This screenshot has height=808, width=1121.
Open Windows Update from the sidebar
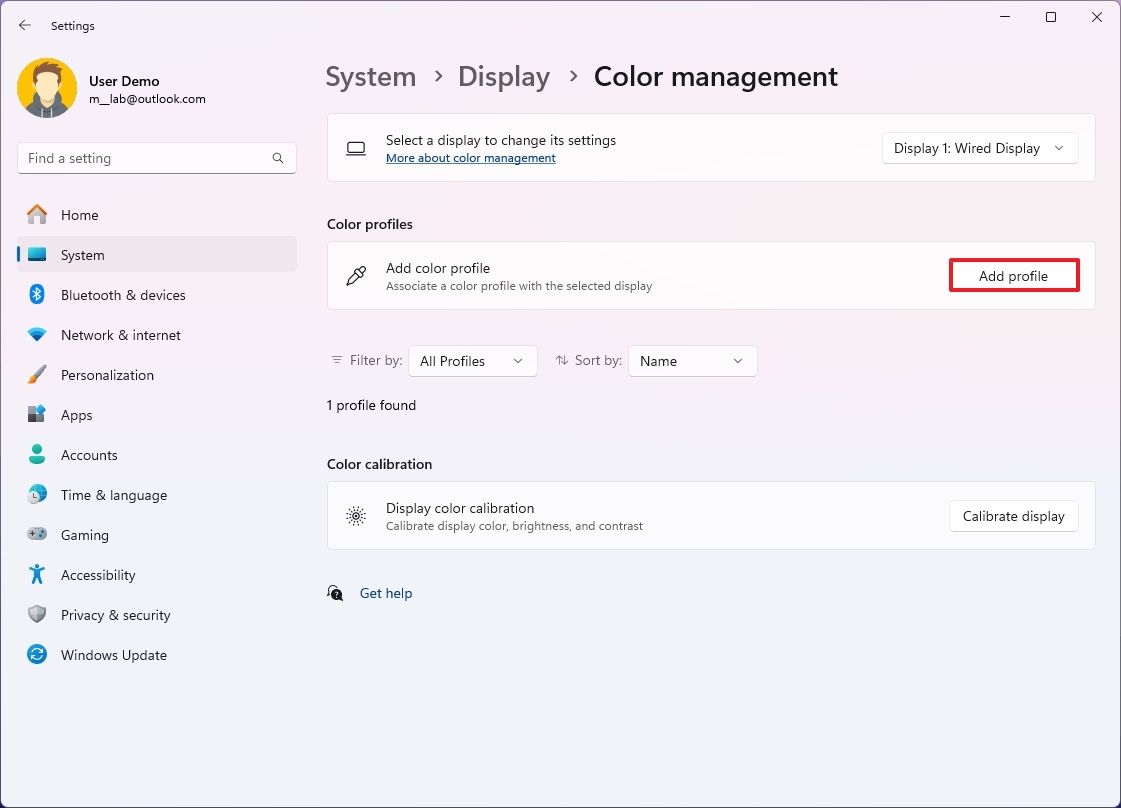(x=113, y=655)
